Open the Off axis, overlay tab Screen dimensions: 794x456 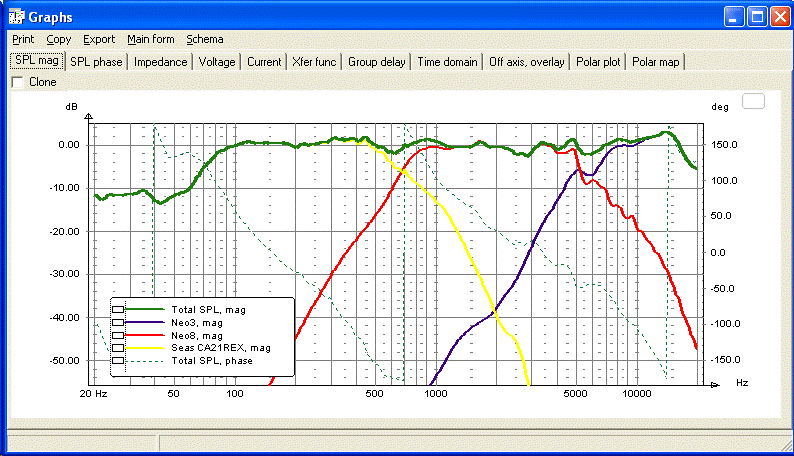click(526, 62)
